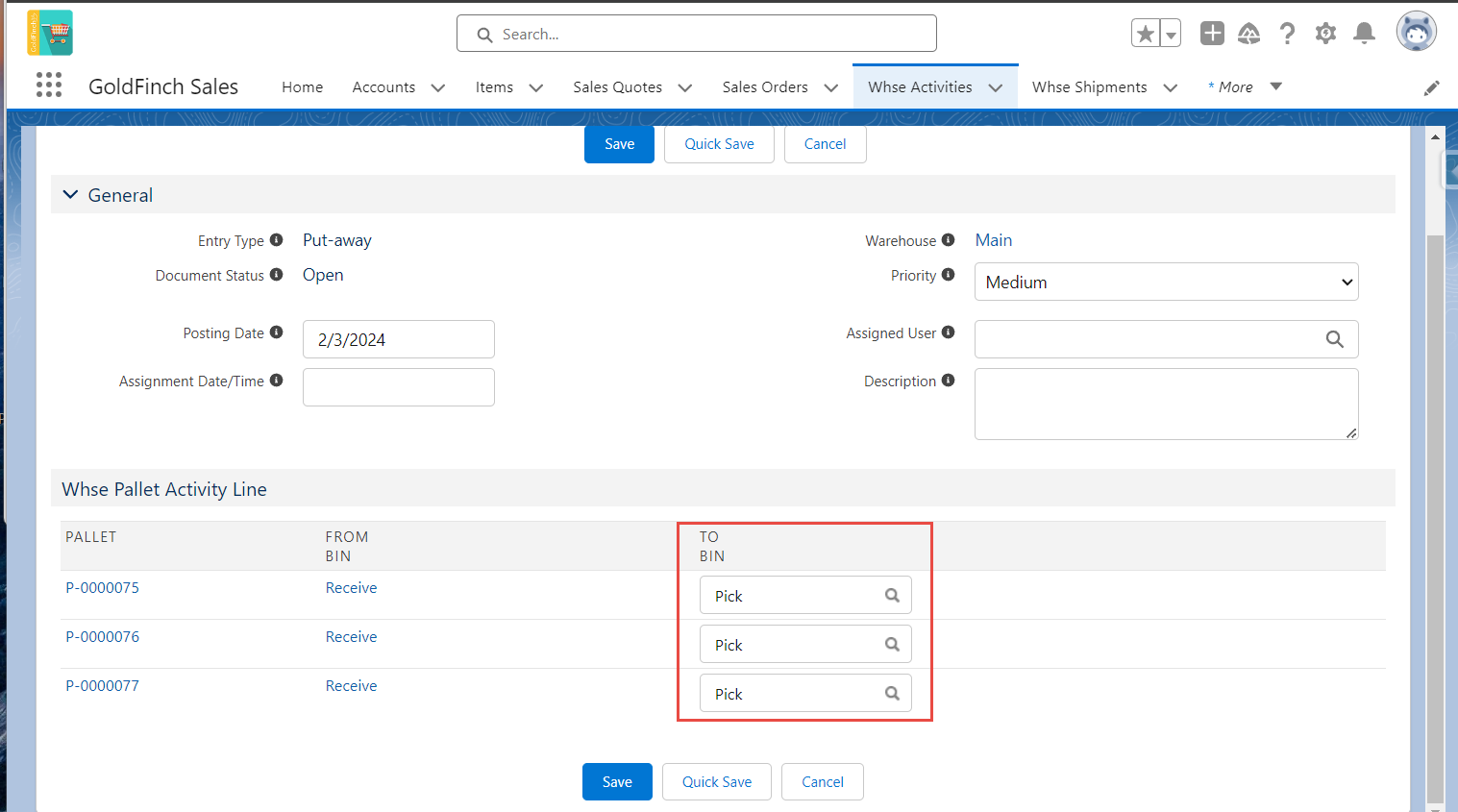Click the search magnifier in global search
Viewport: 1458px width, 812px height.
(484, 35)
